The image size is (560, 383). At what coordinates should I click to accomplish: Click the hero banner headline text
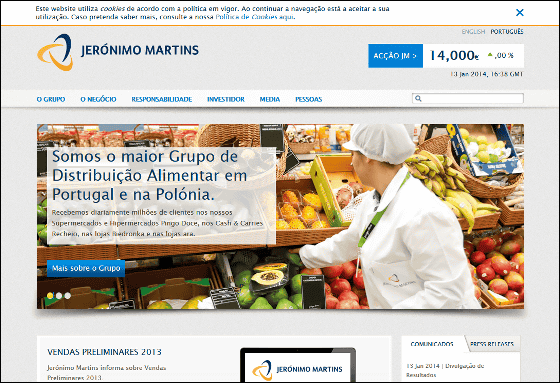[150, 175]
